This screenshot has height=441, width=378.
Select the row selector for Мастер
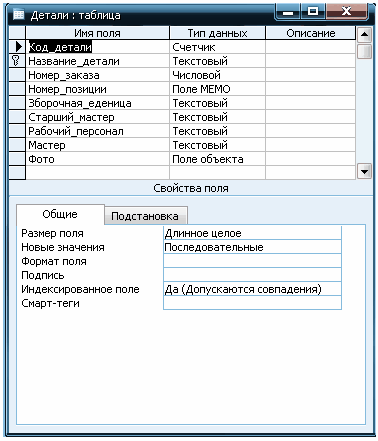[x=17, y=145]
